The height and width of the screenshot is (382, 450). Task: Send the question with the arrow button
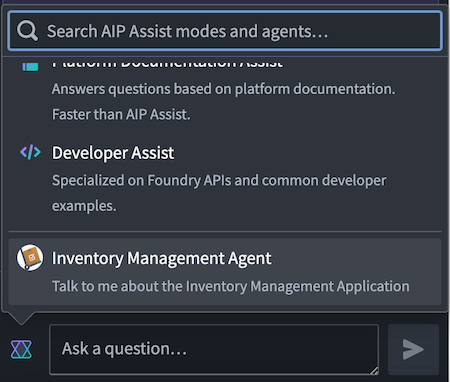coord(413,350)
